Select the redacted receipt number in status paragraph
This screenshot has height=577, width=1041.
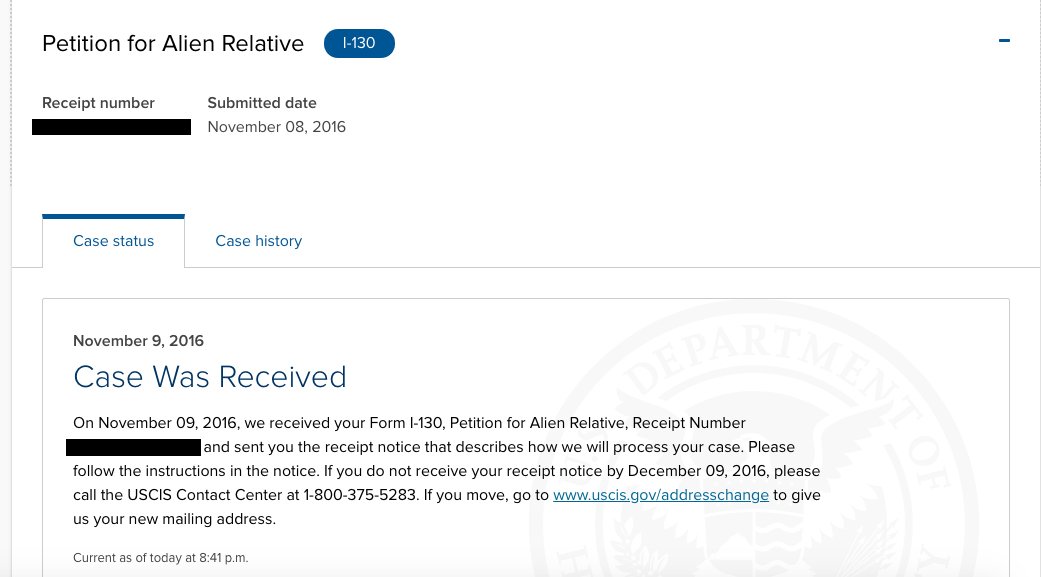133,447
